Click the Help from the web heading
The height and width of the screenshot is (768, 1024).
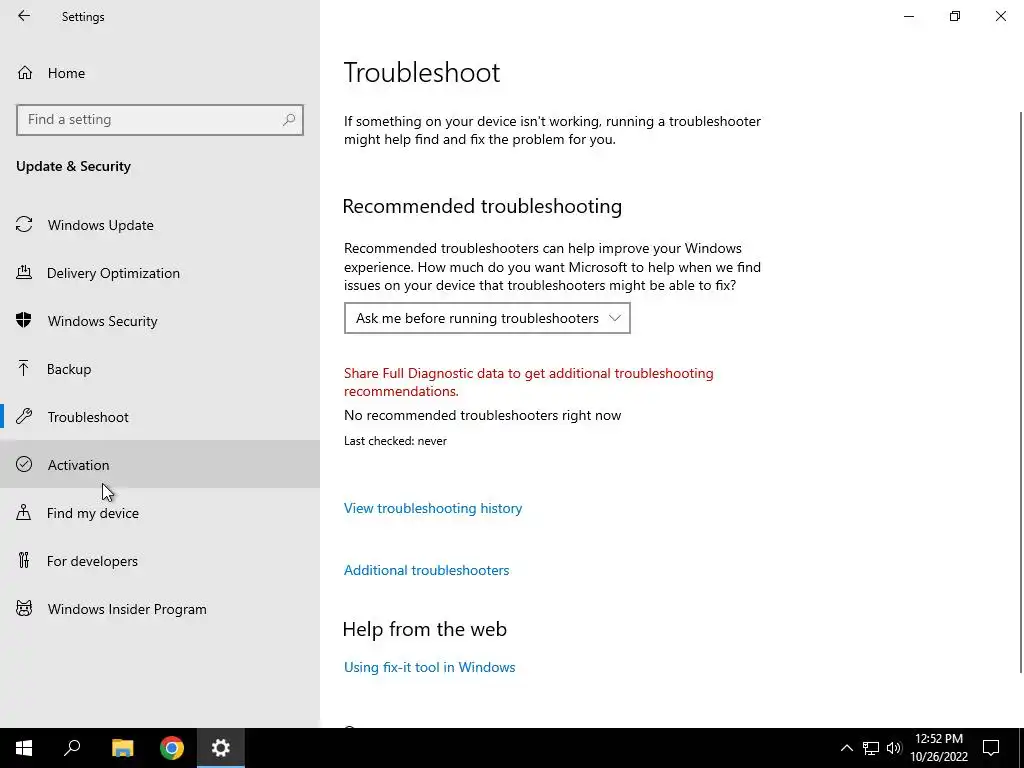click(x=424, y=629)
